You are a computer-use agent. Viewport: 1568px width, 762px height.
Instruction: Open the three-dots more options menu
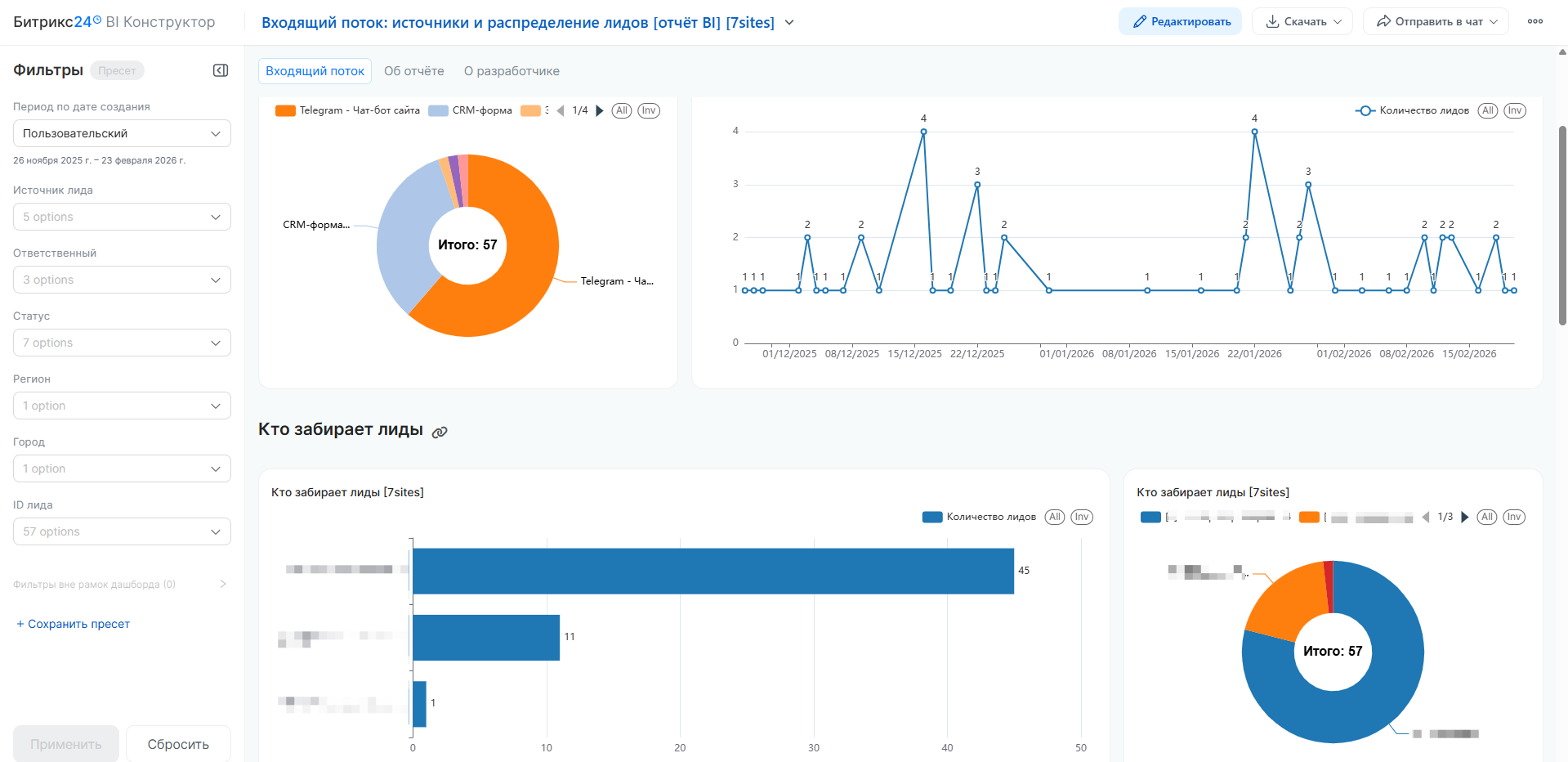(x=1534, y=22)
